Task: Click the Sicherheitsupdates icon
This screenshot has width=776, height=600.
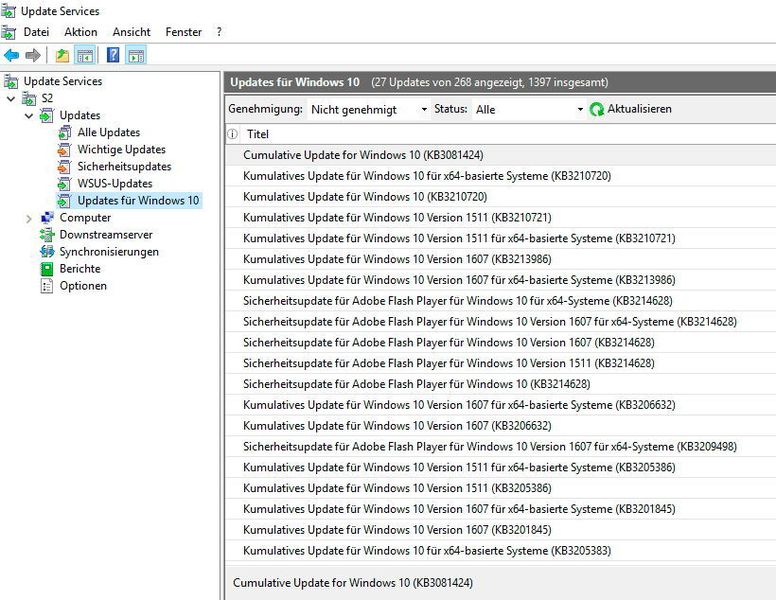Action: tap(64, 167)
